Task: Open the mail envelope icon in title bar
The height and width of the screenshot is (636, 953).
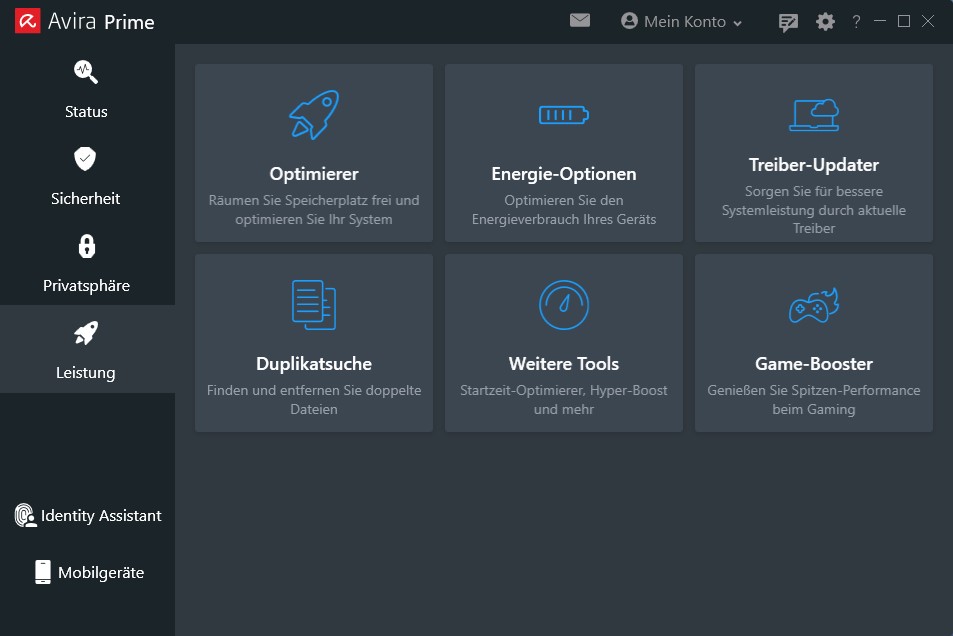Action: (x=580, y=21)
